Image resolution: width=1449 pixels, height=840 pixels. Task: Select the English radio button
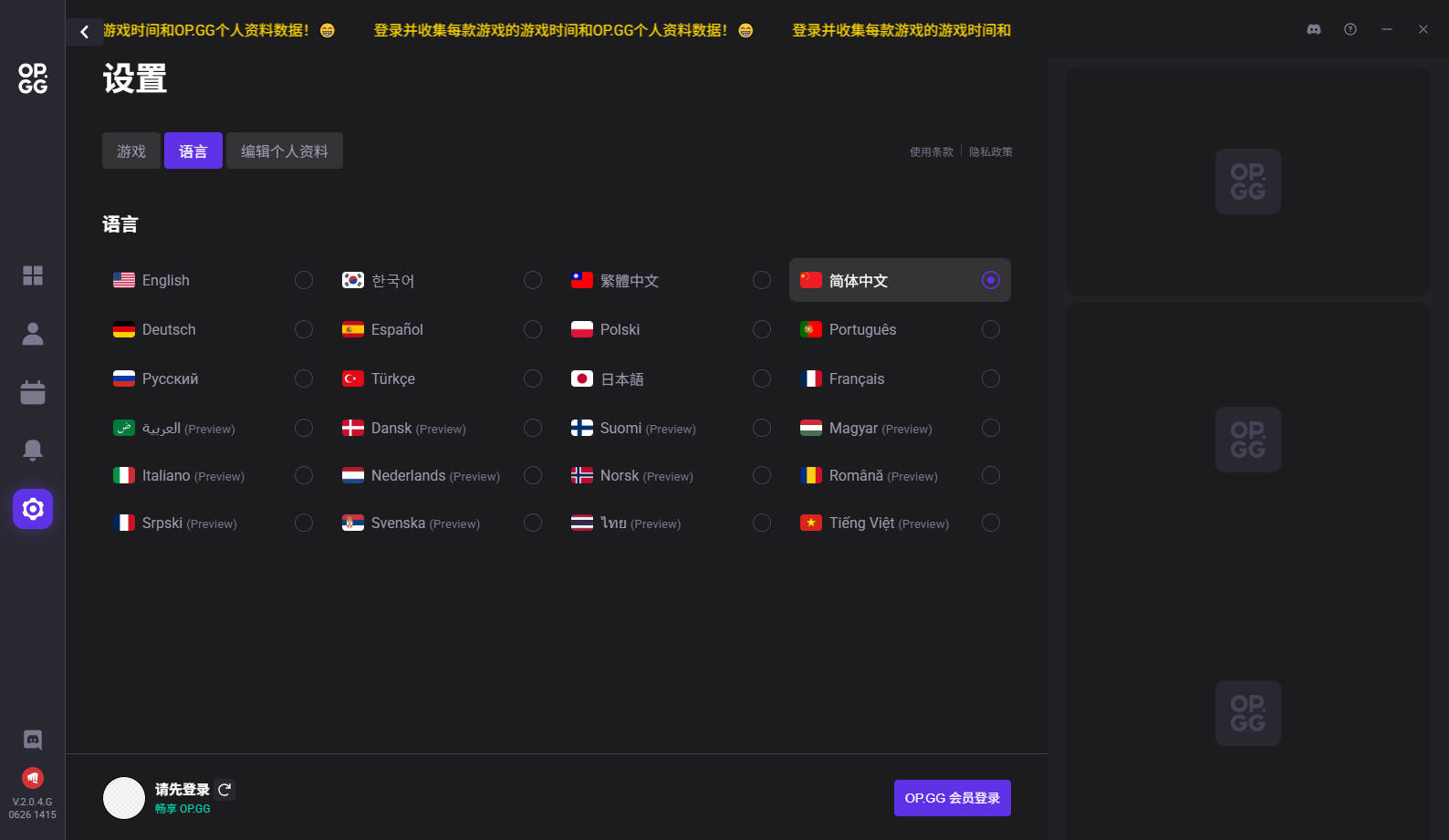click(x=304, y=280)
